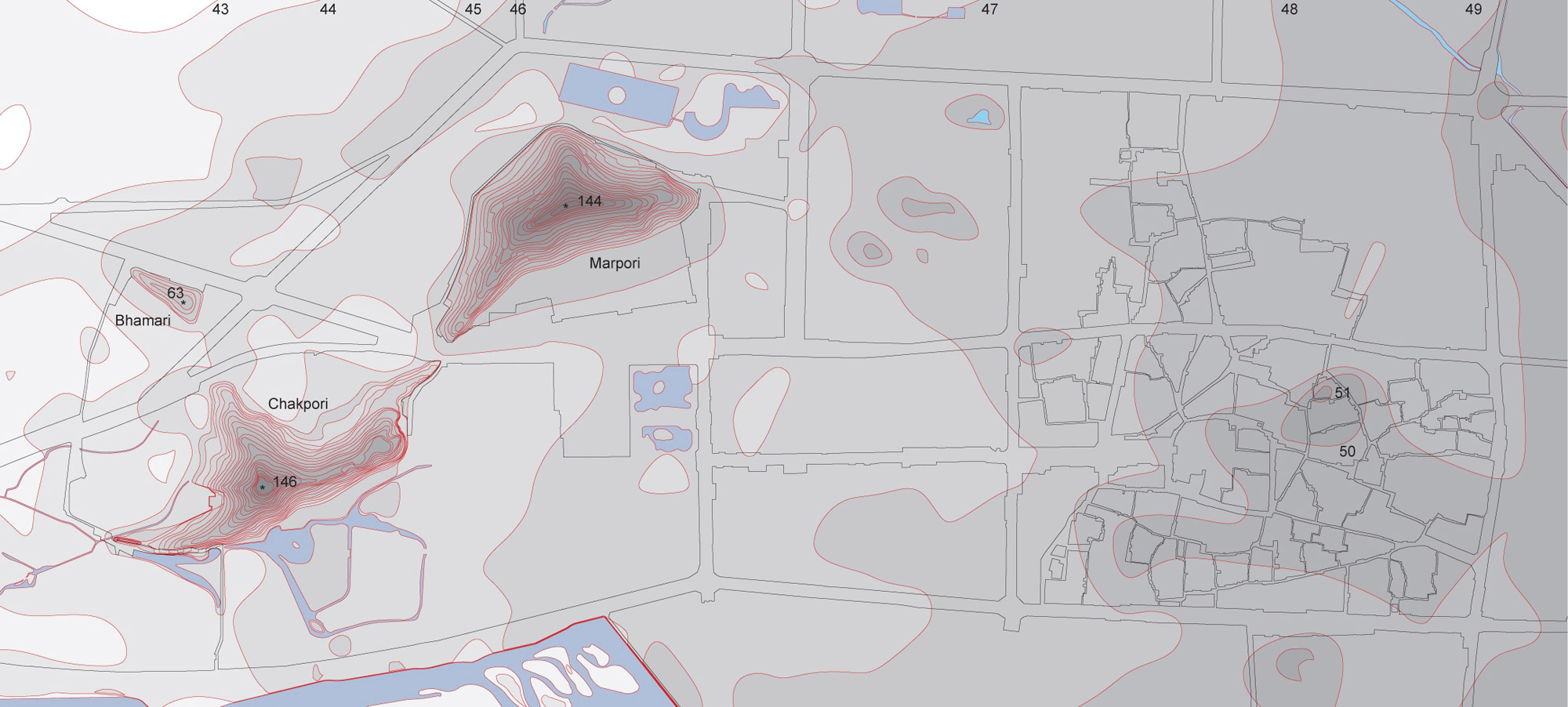Click grid number 45

click(x=473, y=9)
